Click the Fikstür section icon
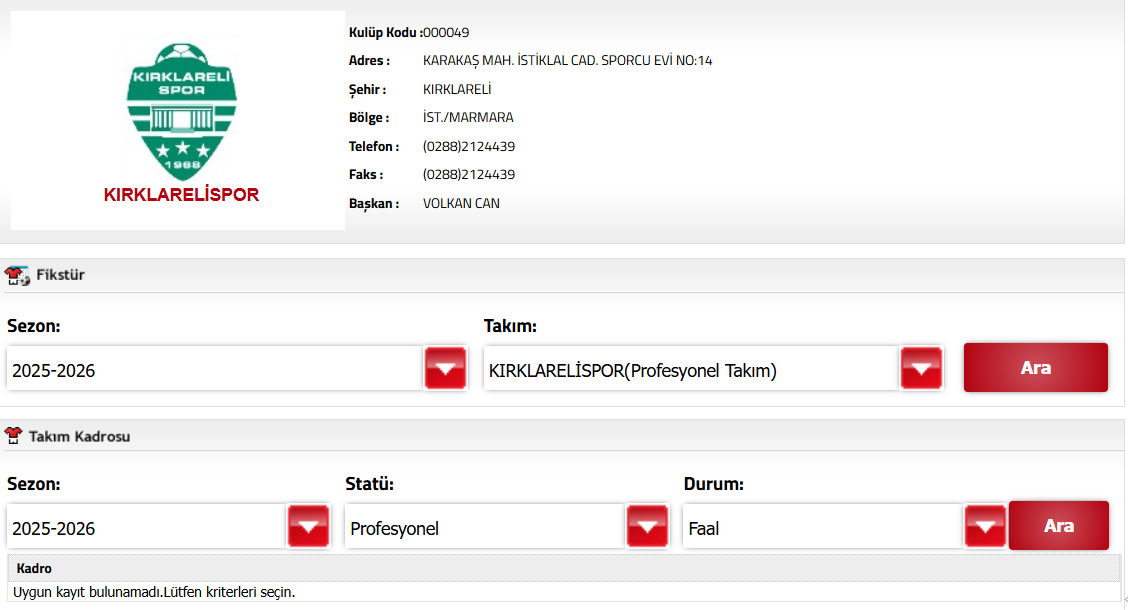 coord(16,275)
